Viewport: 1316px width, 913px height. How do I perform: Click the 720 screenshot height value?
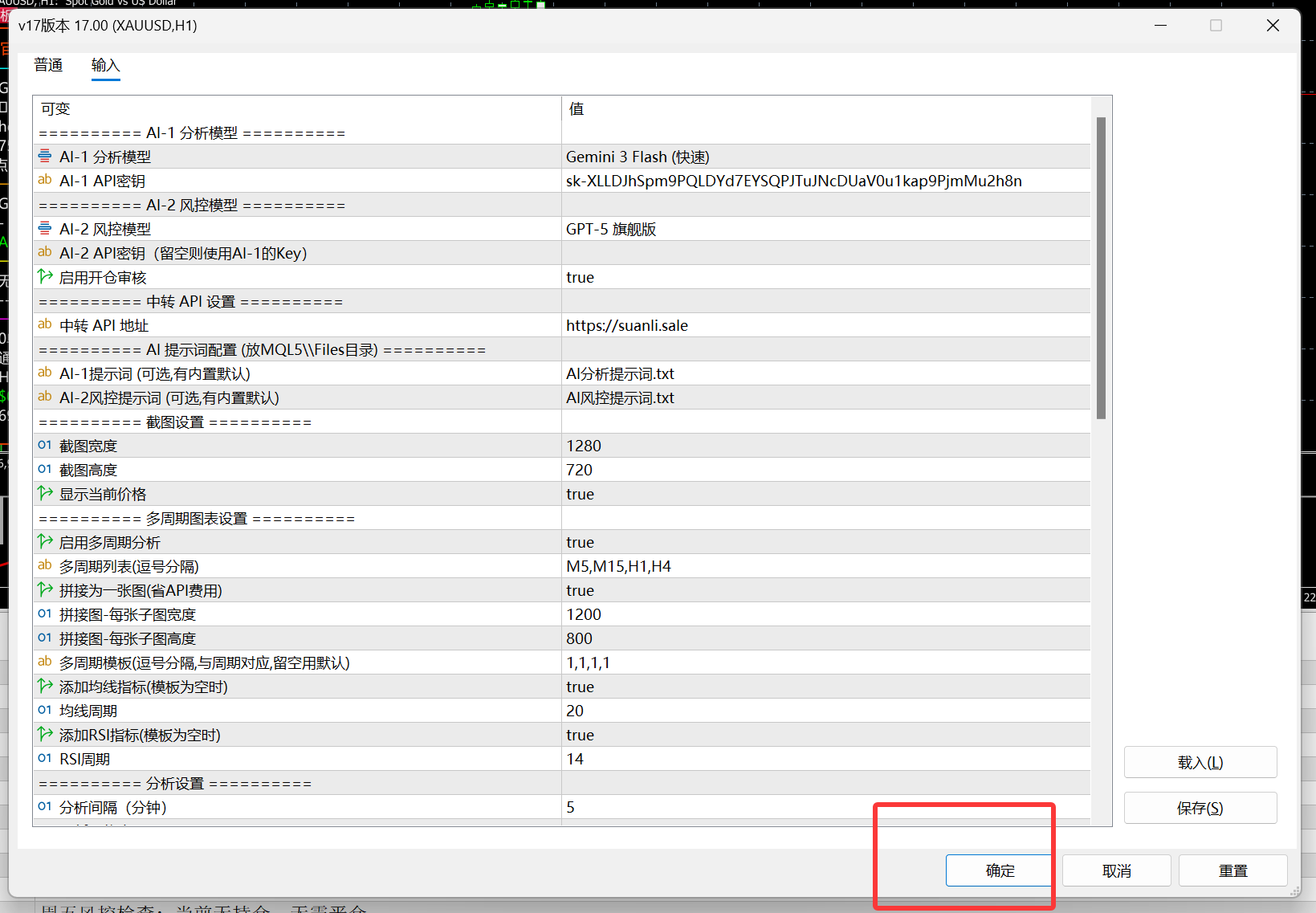coord(579,470)
